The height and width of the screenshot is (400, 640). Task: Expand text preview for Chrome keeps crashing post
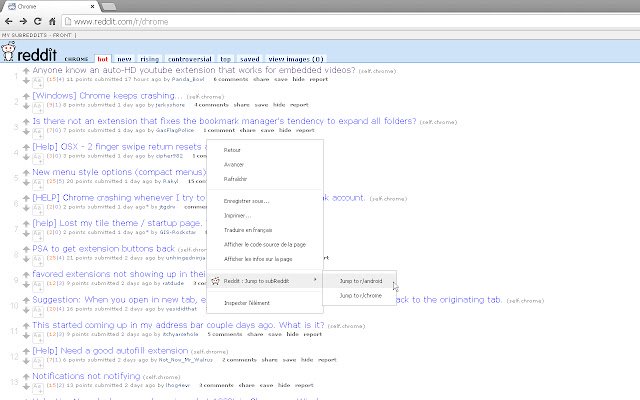(x=38, y=107)
